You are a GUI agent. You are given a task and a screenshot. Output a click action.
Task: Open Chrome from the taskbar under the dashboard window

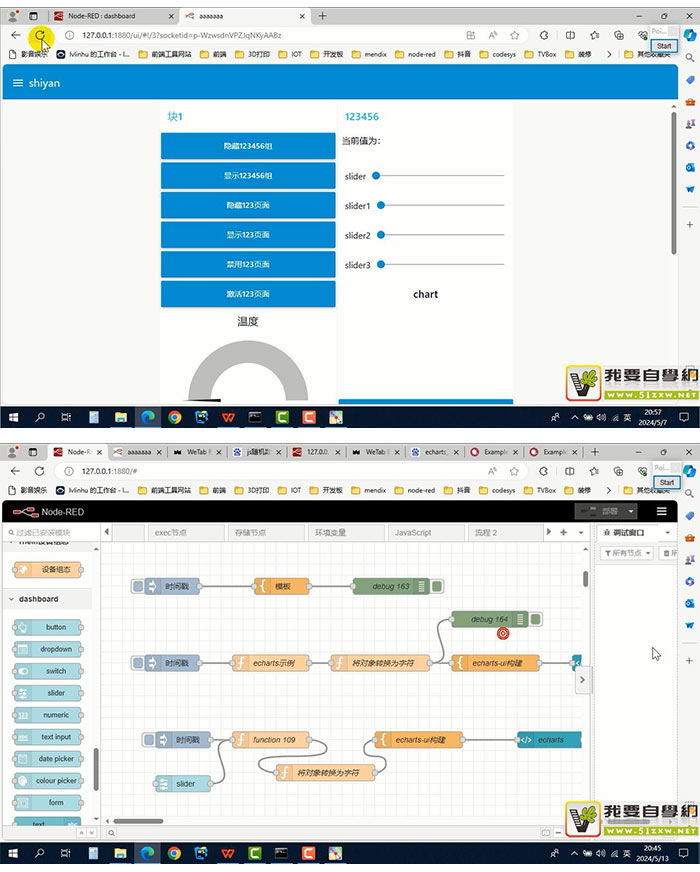[x=175, y=417]
